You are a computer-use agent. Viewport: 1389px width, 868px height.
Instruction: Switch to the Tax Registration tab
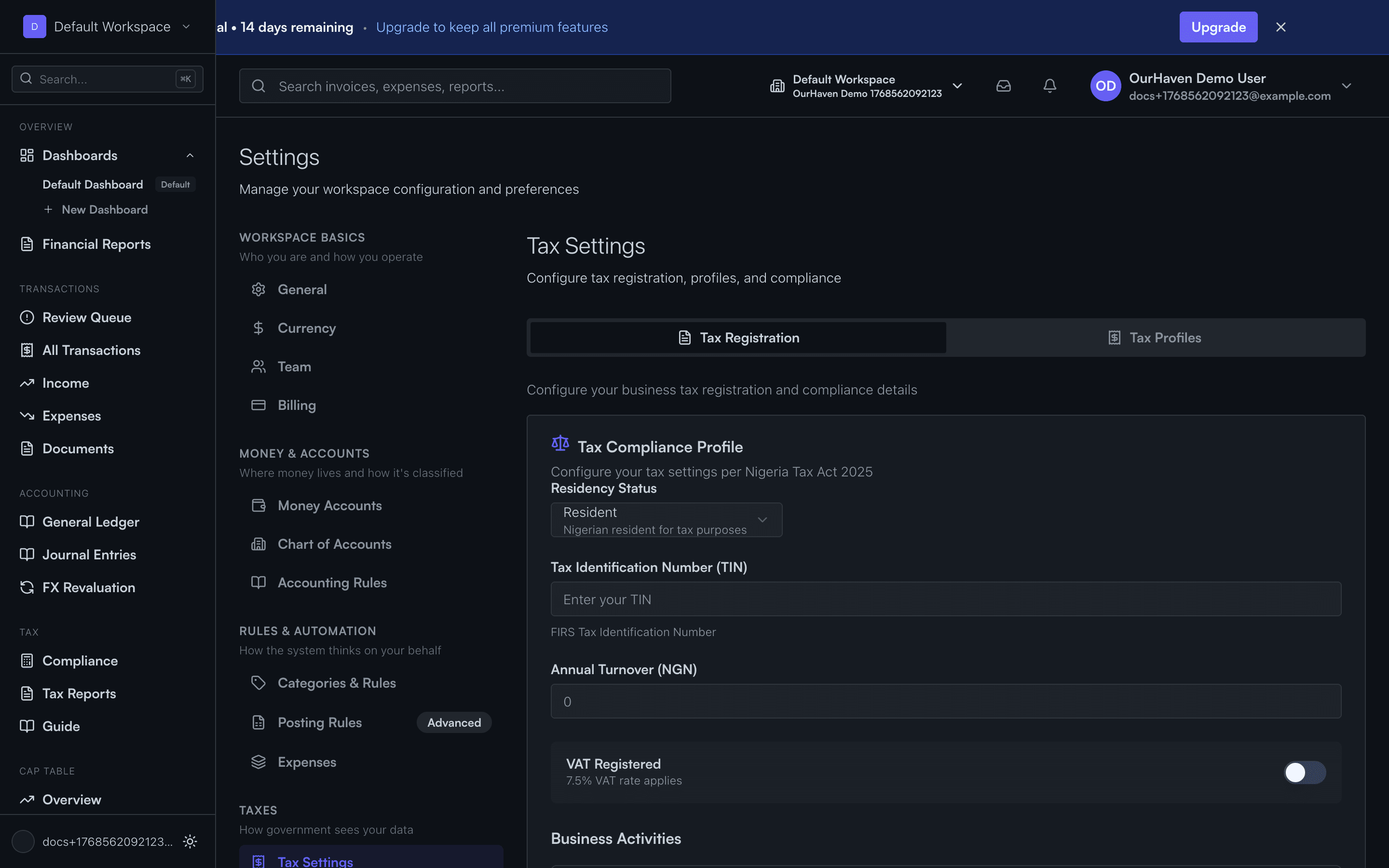point(737,337)
